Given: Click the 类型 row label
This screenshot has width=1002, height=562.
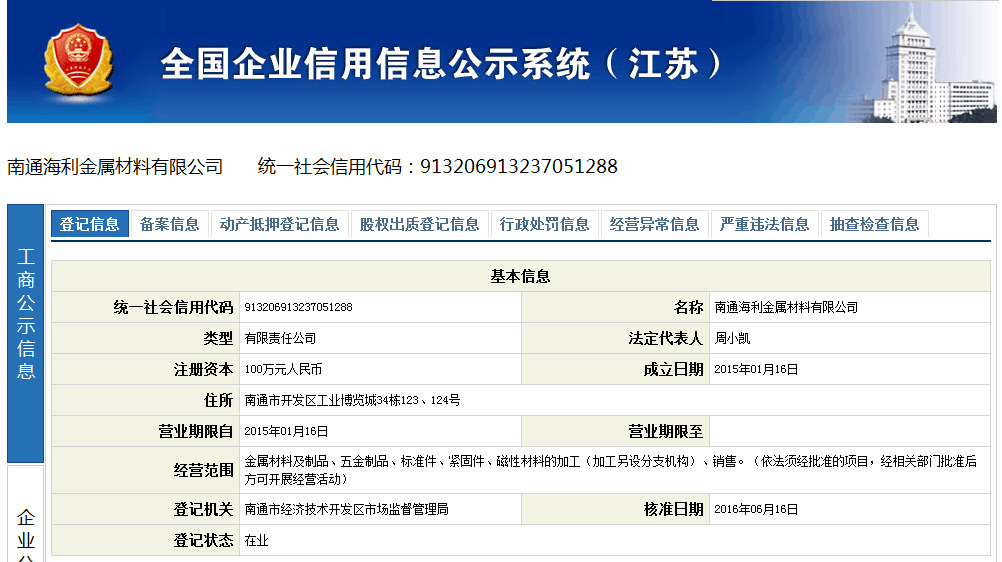Looking at the screenshot, I should [x=218, y=338].
